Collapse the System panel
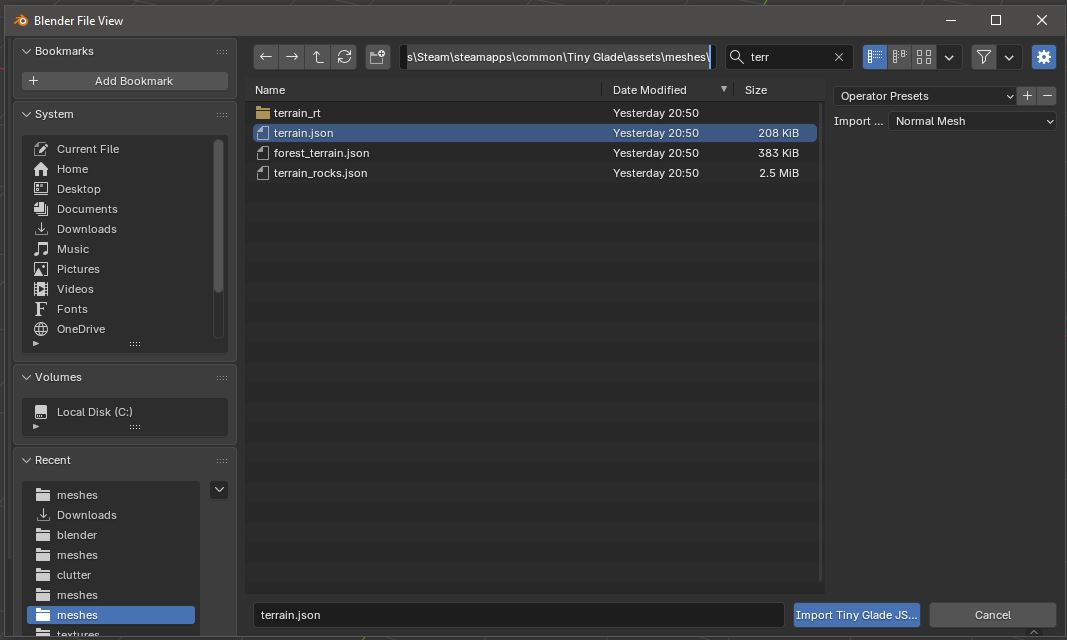Screen dimensions: 1067x640 point(27,114)
